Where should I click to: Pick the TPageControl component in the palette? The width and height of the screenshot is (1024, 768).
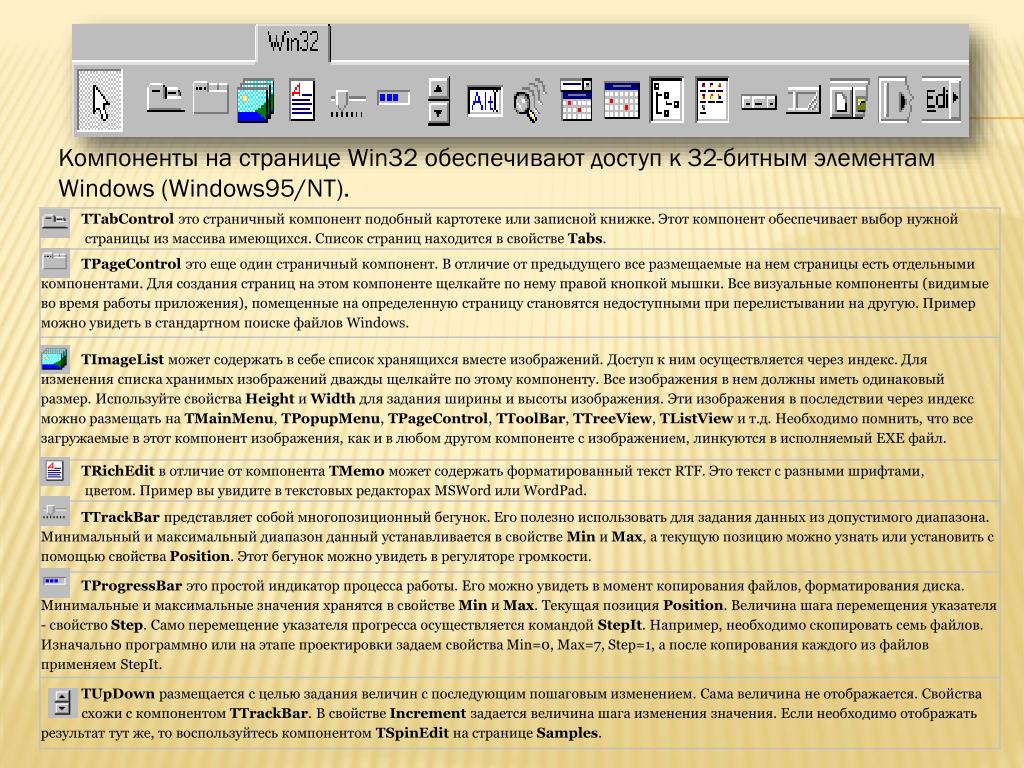[210, 98]
